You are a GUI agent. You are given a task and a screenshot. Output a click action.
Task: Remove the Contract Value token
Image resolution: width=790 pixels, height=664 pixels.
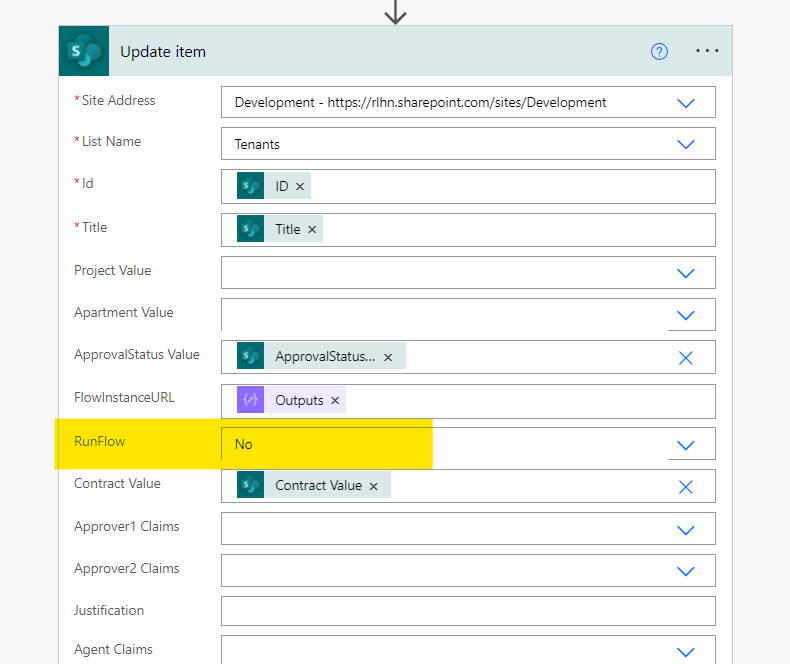tap(373, 486)
